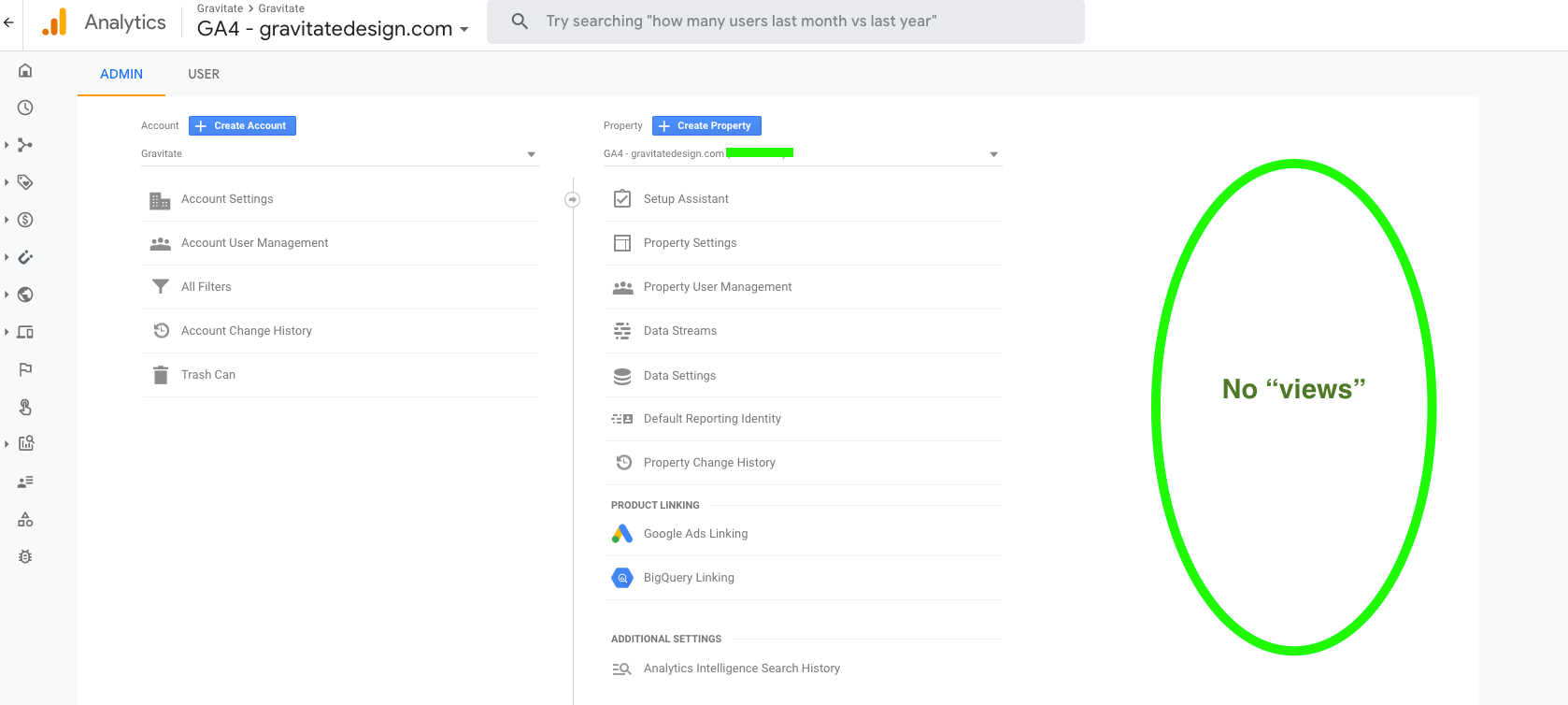Click the Create Property button
This screenshot has width=1568, height=705.
[706, 125]
